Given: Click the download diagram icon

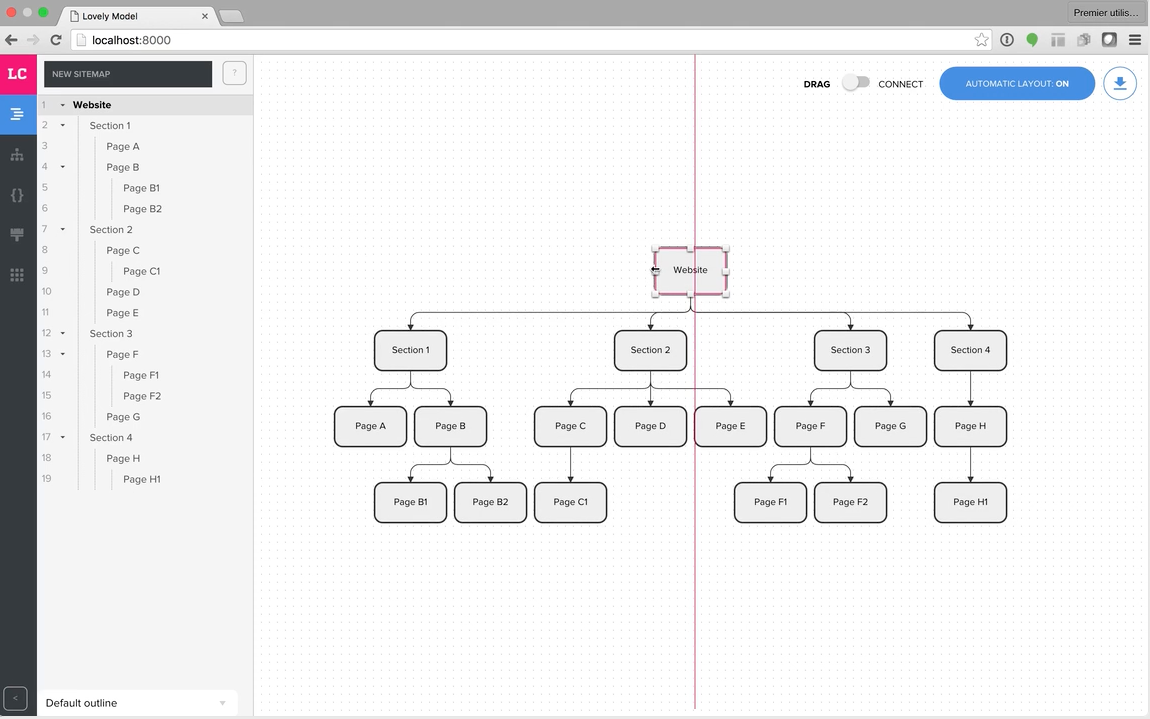Looking at the screenshot, I should click(1120, 84).
